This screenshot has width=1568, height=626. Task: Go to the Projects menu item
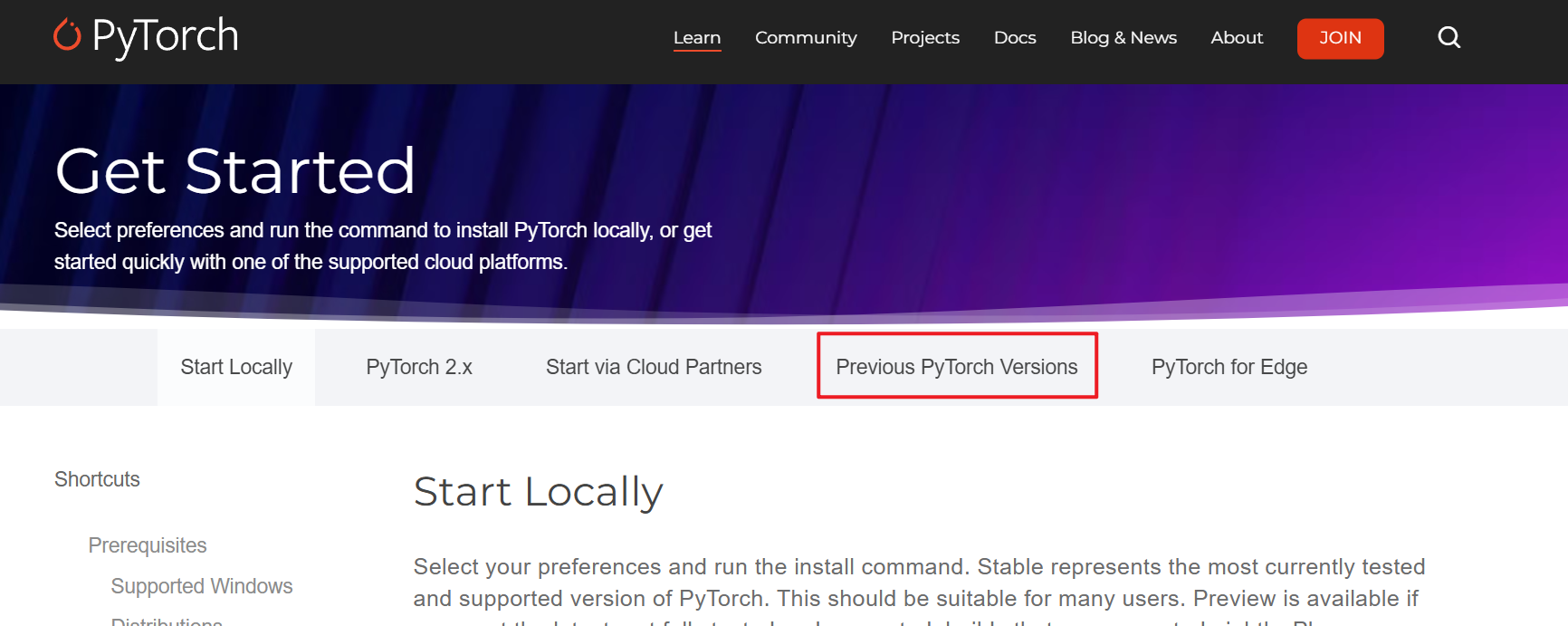point(925,38)
